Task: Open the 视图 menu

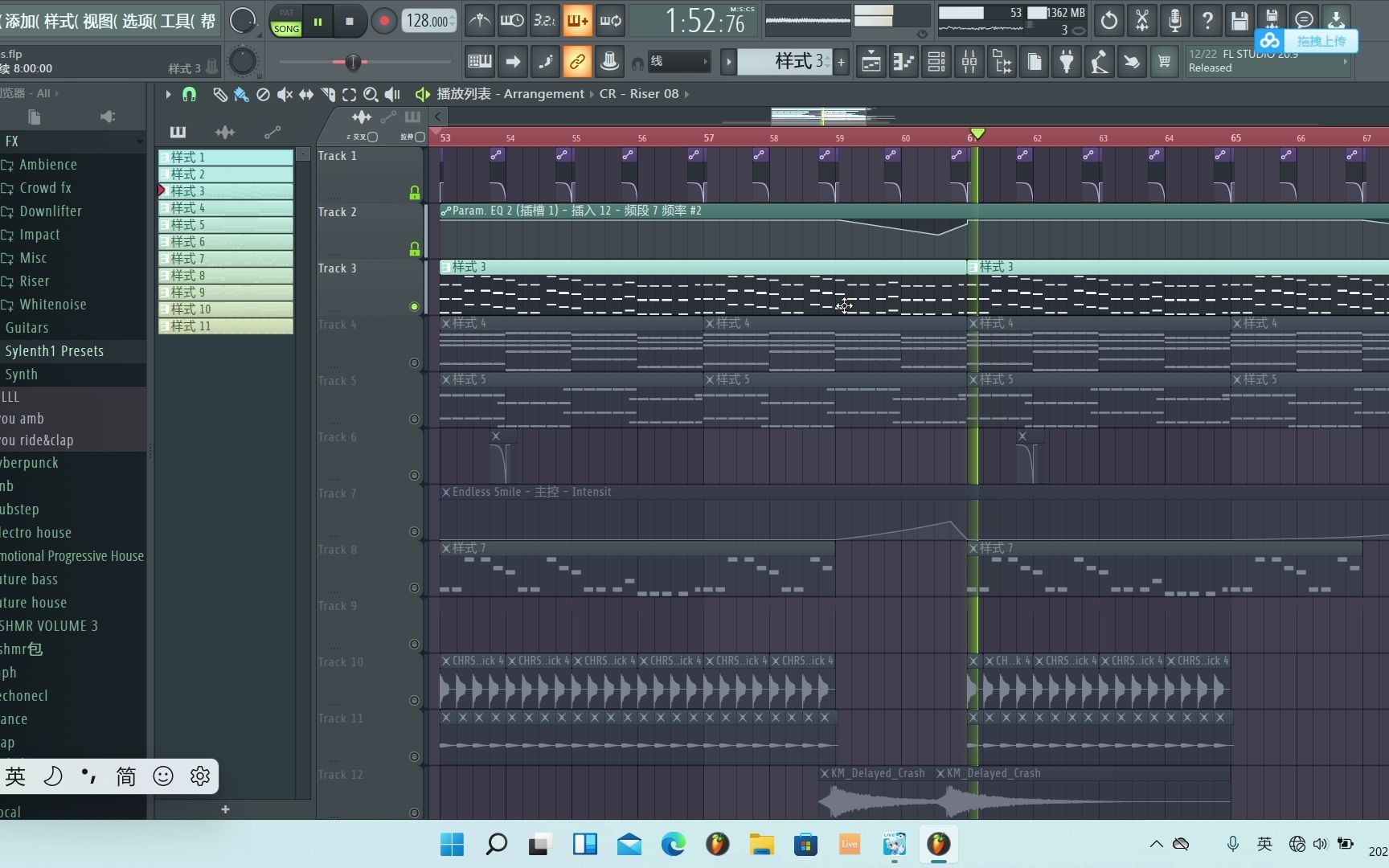Action: pyautogui.click(x=100, y=21)
